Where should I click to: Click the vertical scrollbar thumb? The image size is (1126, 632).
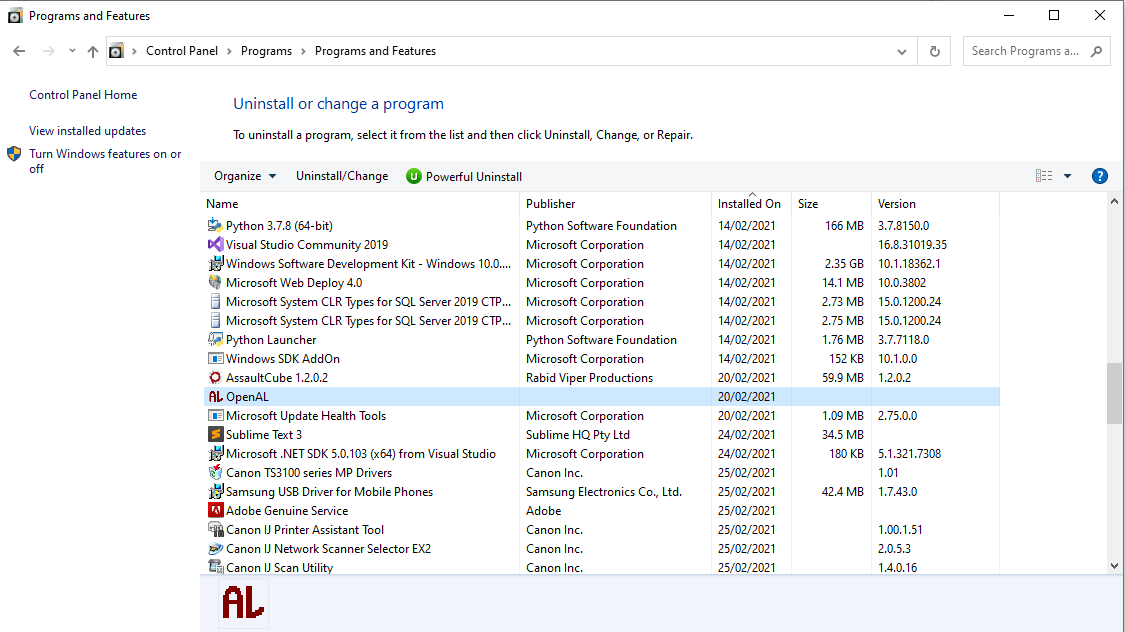(1114, 394)
